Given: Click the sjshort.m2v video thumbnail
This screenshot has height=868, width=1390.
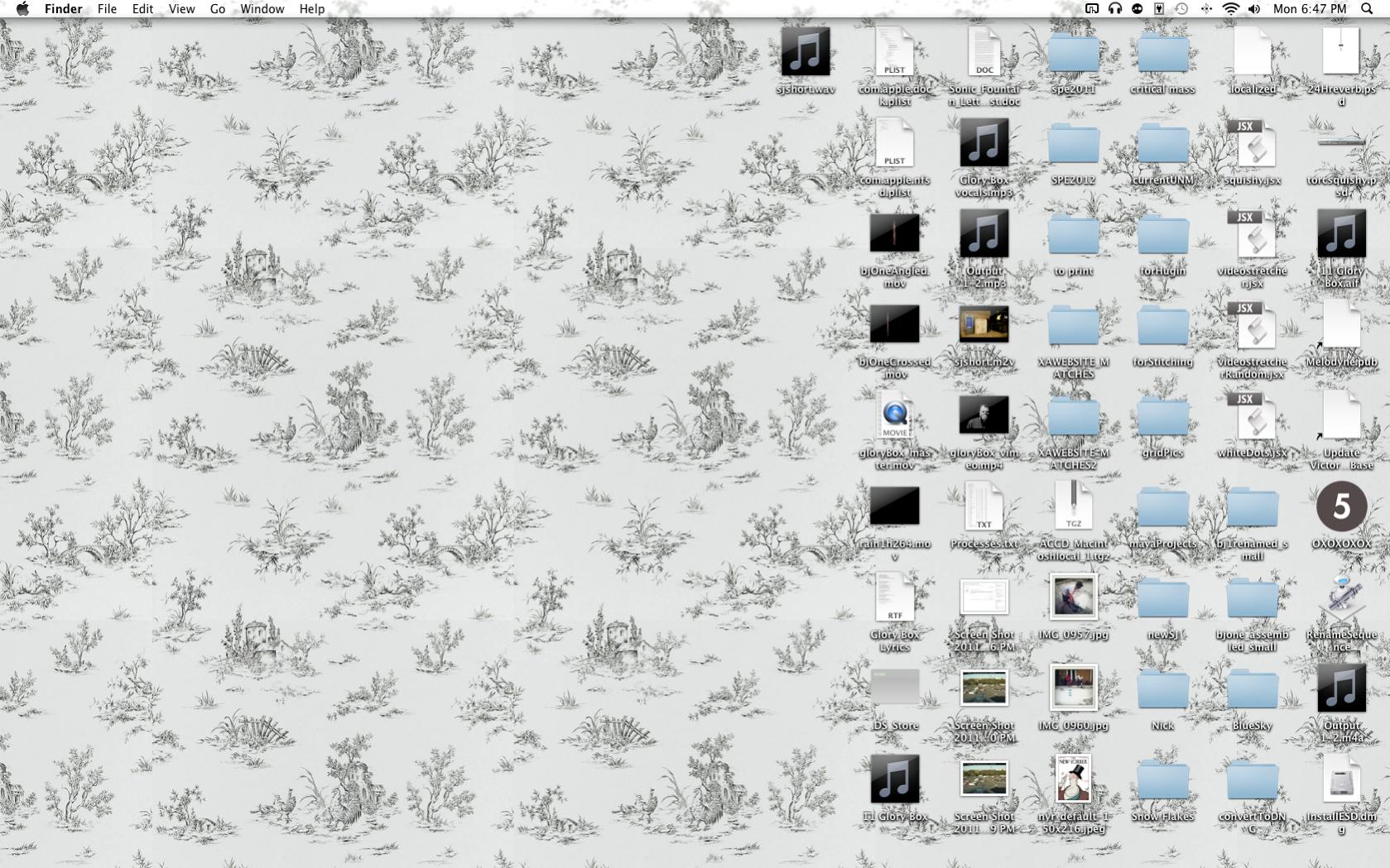Looking at the screenshot, I should click(x=984, y=324).
